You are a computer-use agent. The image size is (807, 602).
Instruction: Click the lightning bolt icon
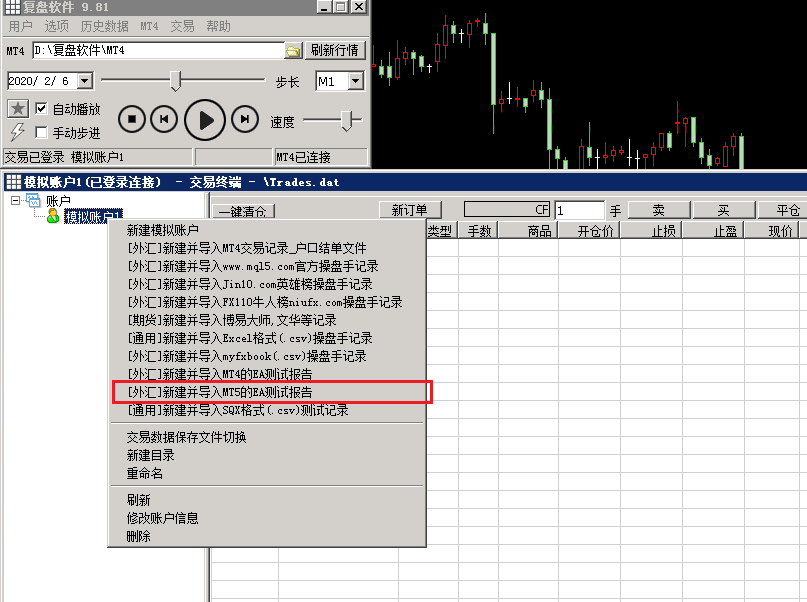coord(17,132)
